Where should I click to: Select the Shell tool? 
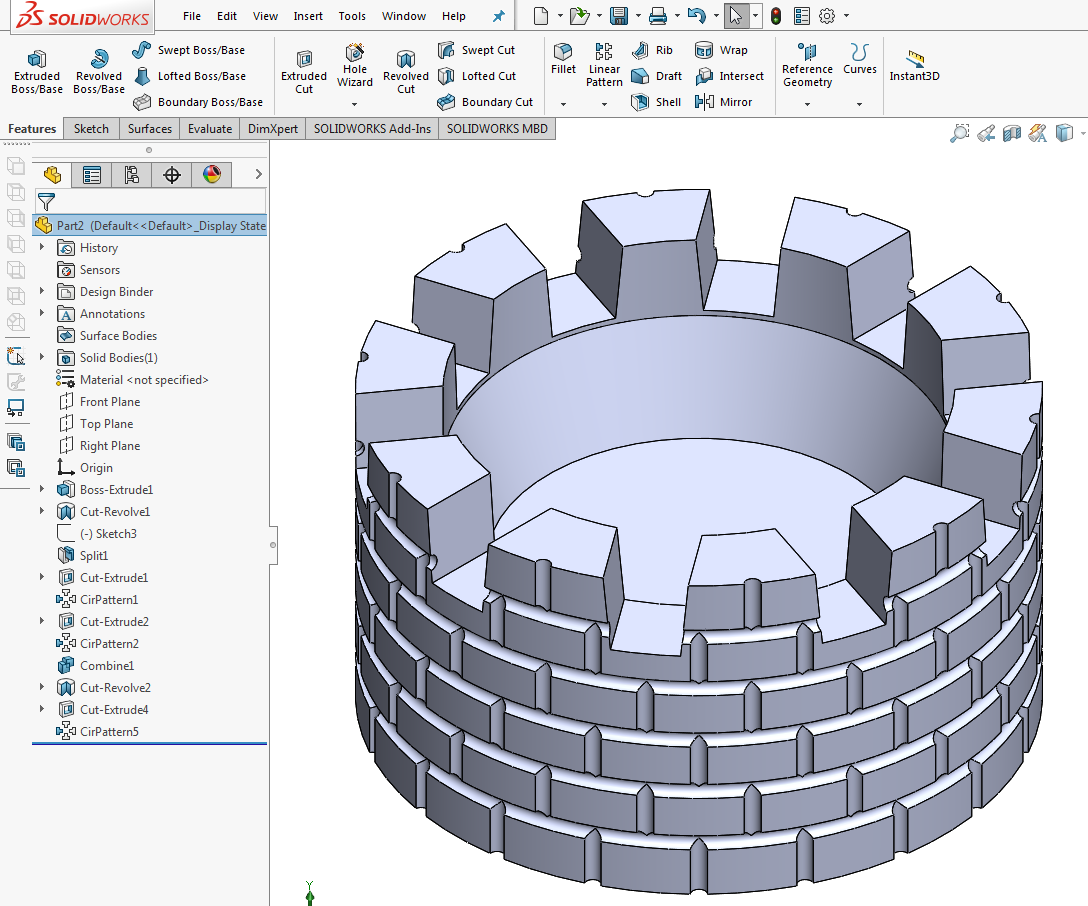pyautogui.click(x=656, y=102)
